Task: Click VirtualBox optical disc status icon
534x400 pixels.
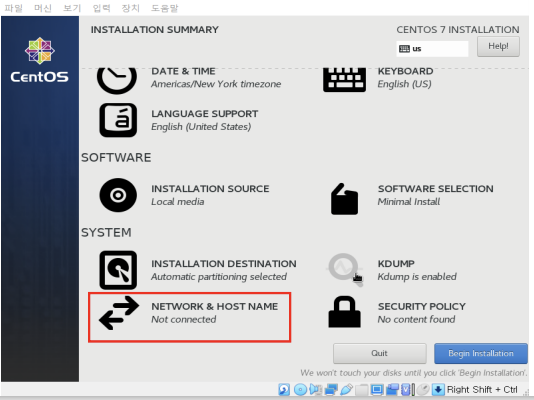Action: 300,389
